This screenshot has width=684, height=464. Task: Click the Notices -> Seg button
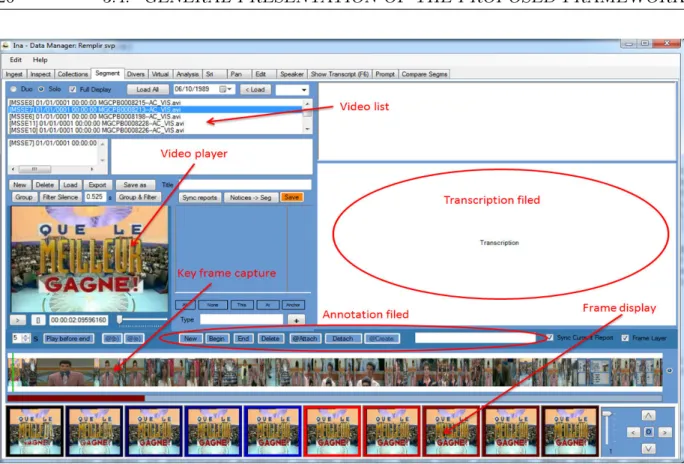[251, 198]
